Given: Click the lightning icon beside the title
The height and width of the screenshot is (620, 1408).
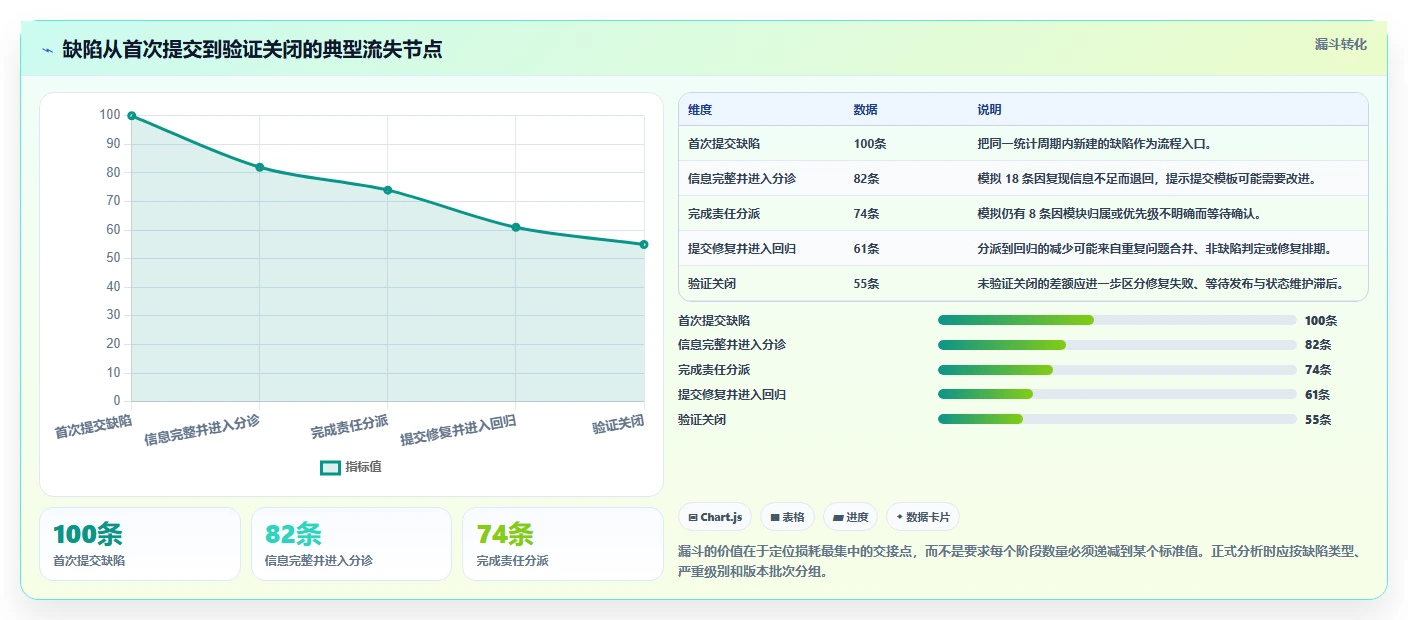Looking at the screenshot, I should pos(48,50).
